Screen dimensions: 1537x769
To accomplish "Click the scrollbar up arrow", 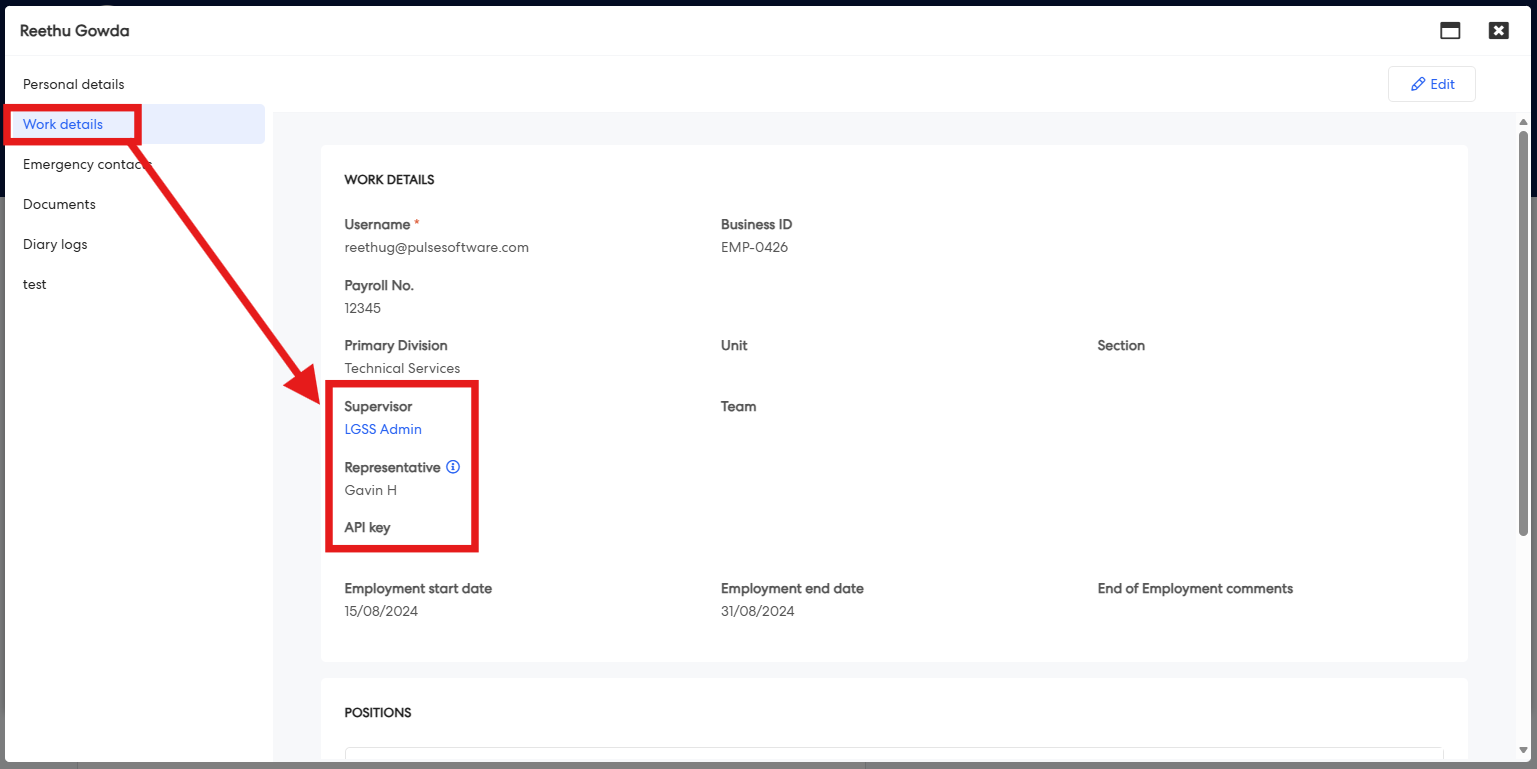I will tap(1523, 121).
